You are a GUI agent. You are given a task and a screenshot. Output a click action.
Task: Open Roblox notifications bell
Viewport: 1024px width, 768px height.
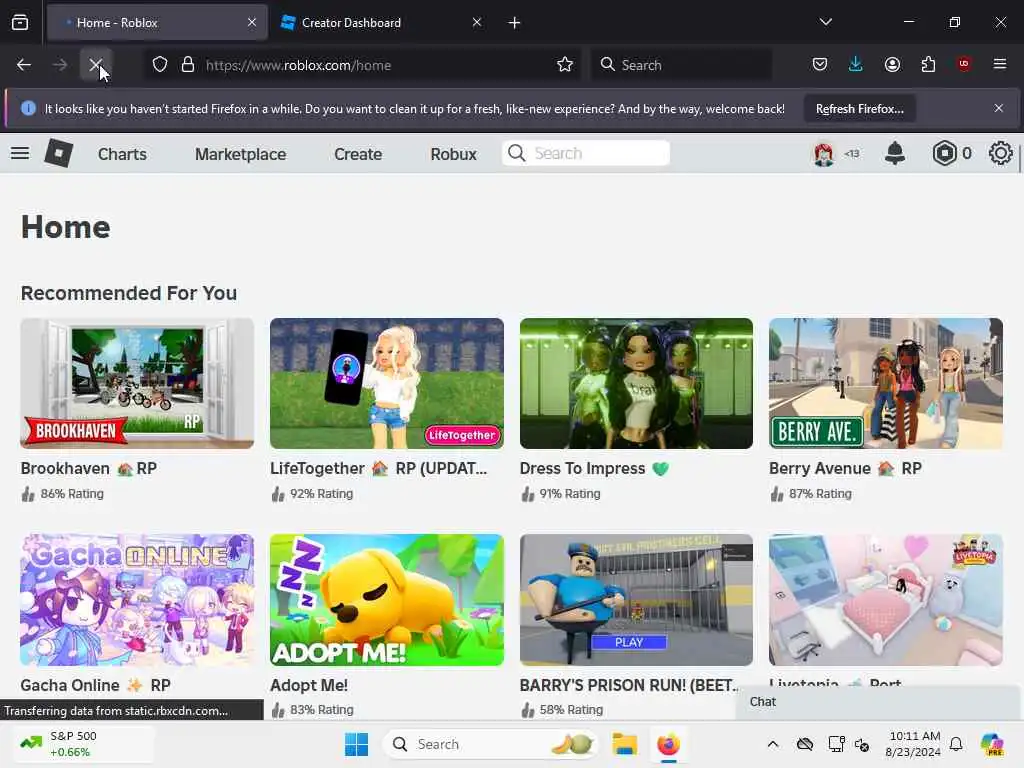tap(895, 153)
